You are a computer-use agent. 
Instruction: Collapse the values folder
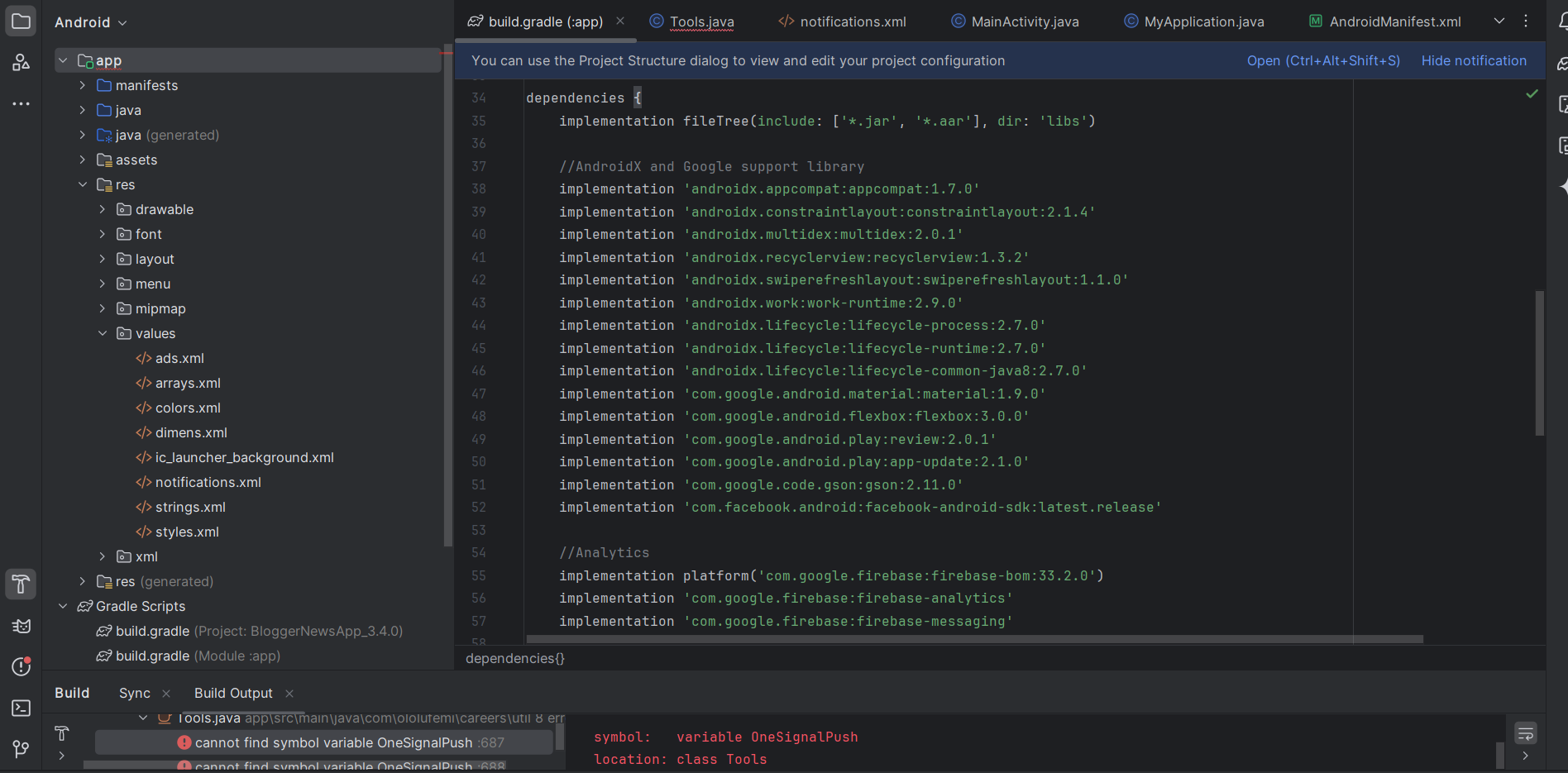point(103,333)
